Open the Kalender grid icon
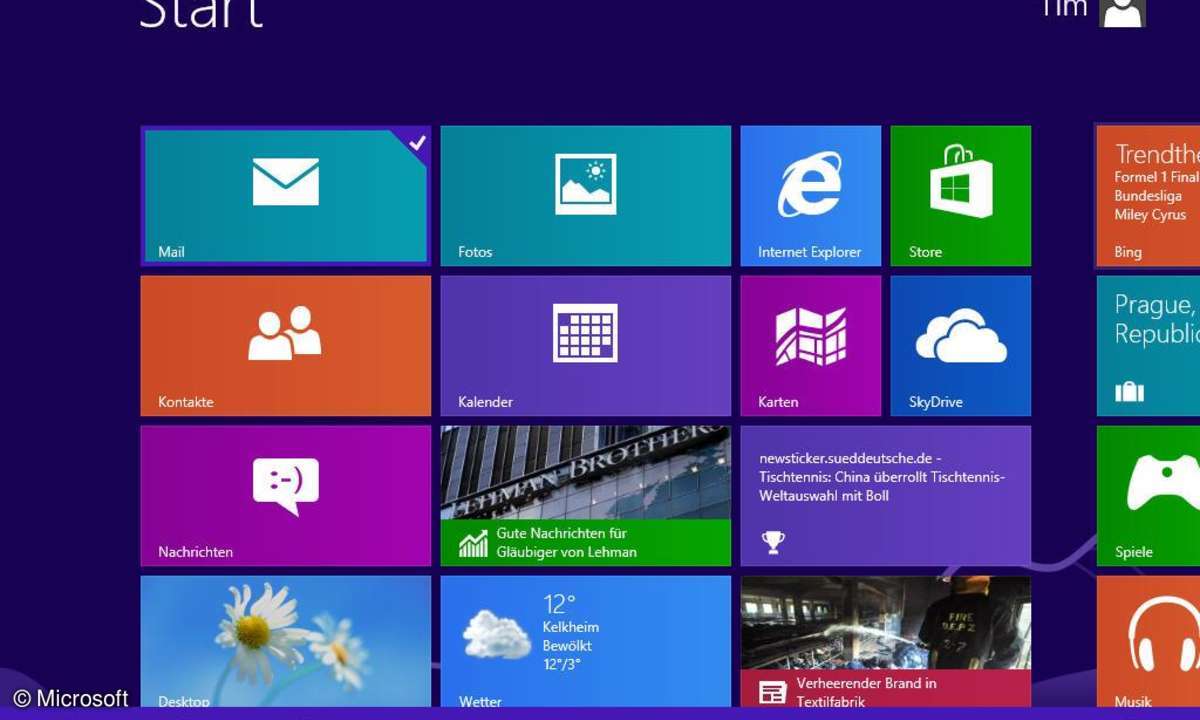The width and height of the screenshot is (1200, 720). coord(586,333)
